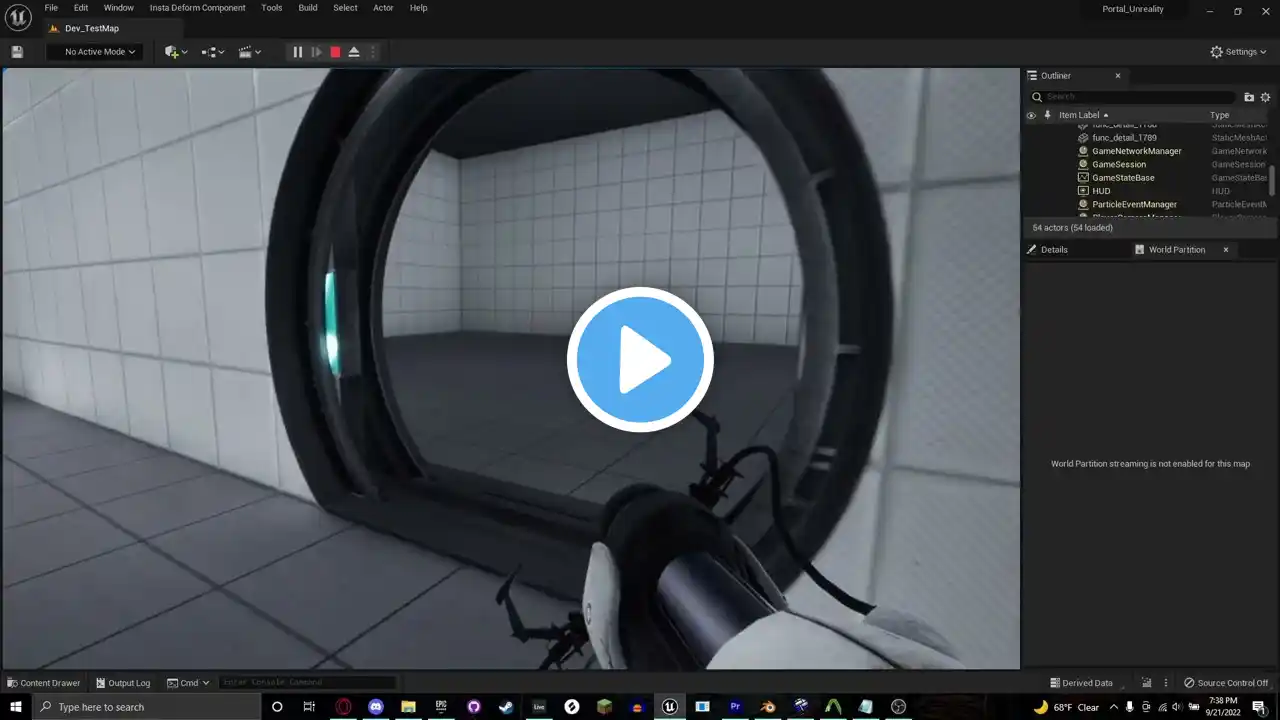Viewport: 1280px width, 720px height.
Task: Open Windows Start menu
Action: (16, 707)
